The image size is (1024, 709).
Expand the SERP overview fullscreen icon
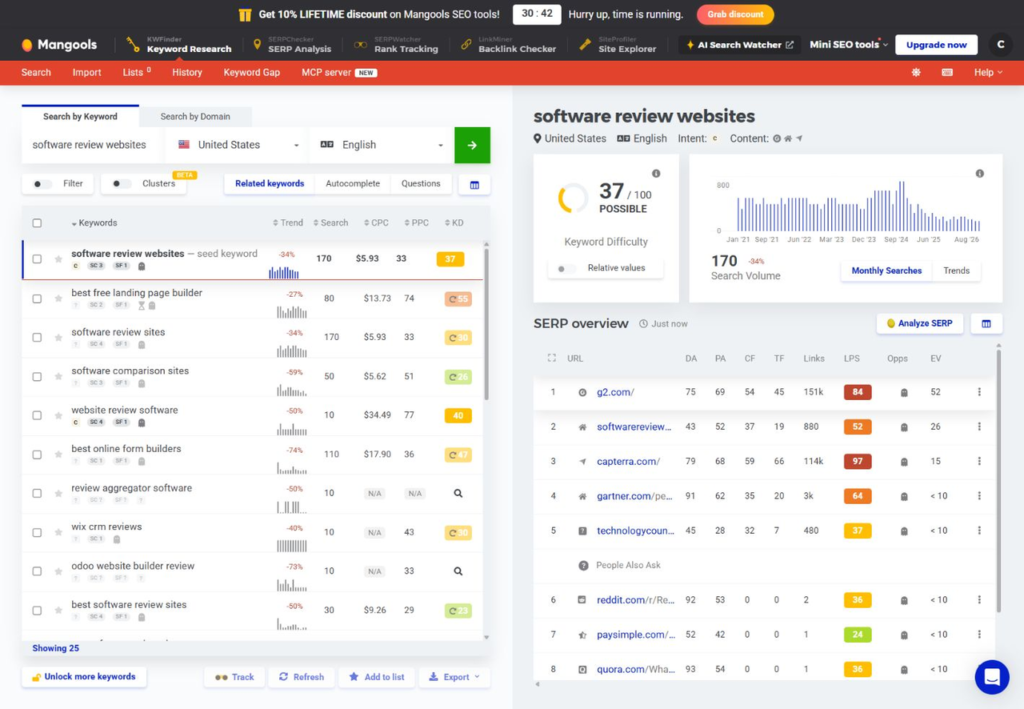coord(552,358)
